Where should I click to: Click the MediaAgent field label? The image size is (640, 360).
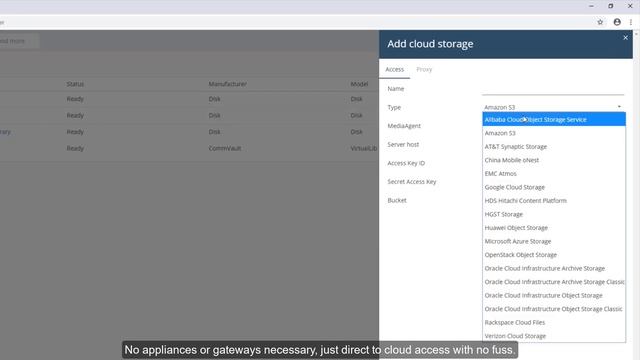coord(404,126)
